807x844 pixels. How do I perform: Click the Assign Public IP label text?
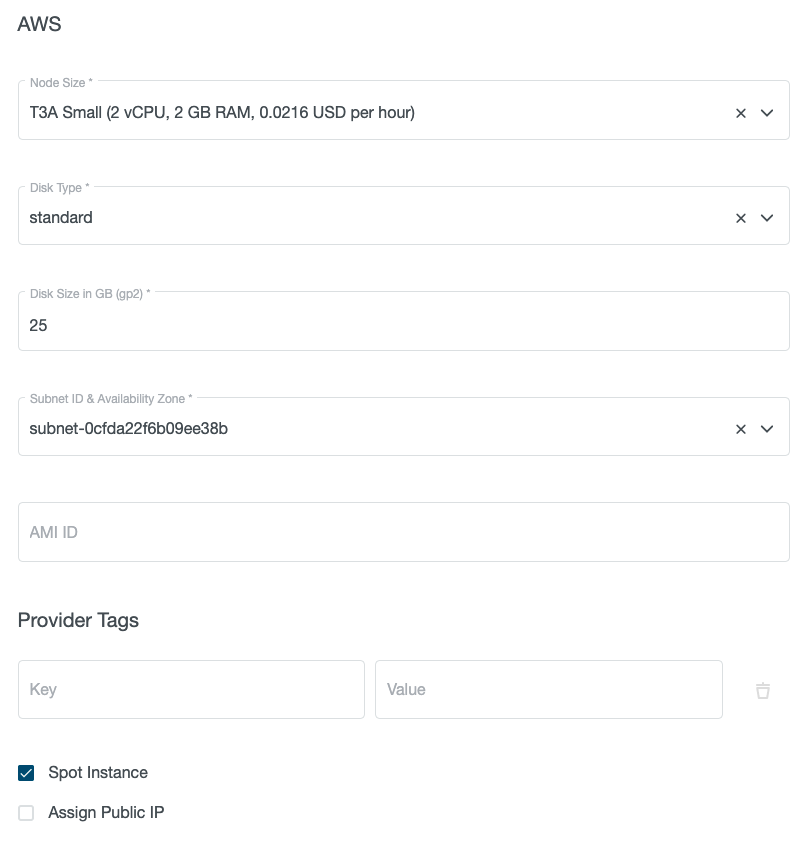pyautogui.click(x=106, y=812)
